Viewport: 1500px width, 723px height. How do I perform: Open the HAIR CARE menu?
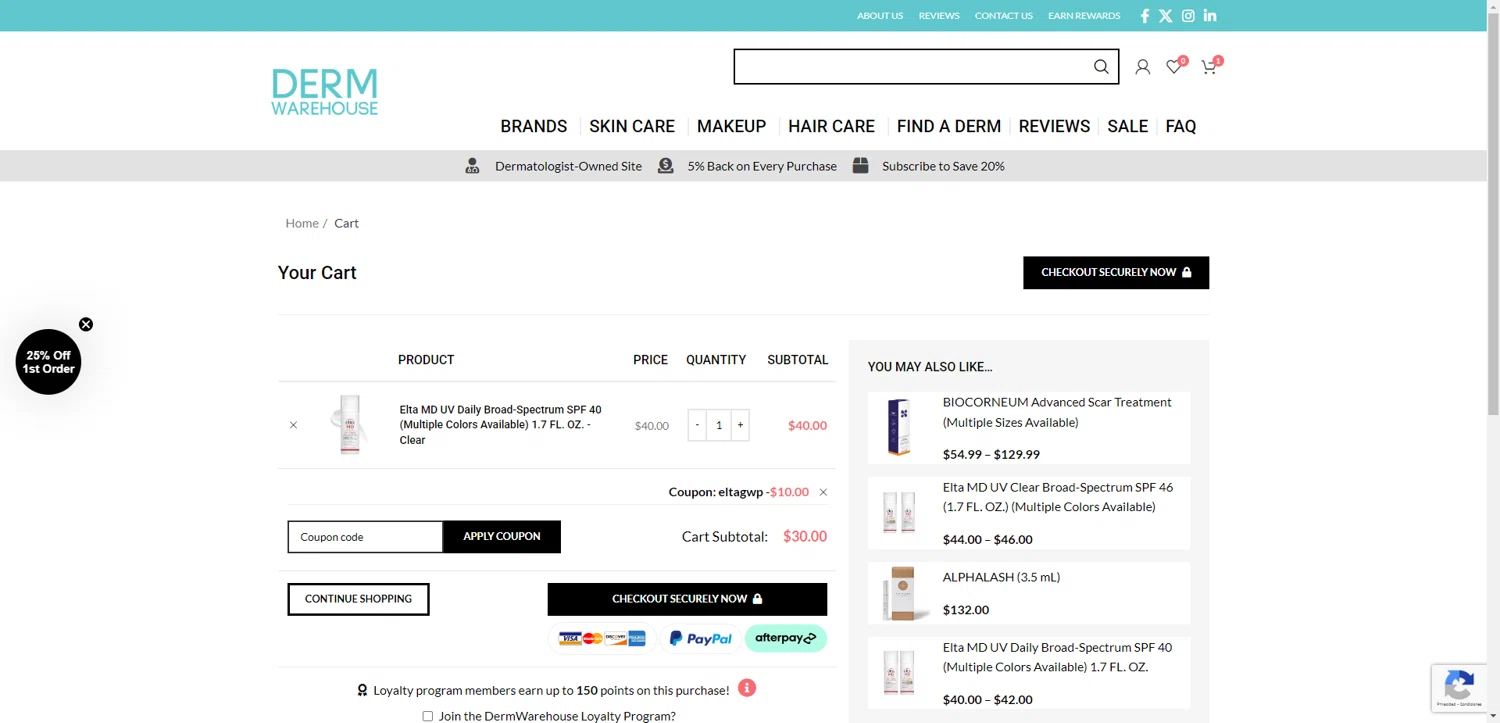831,126
